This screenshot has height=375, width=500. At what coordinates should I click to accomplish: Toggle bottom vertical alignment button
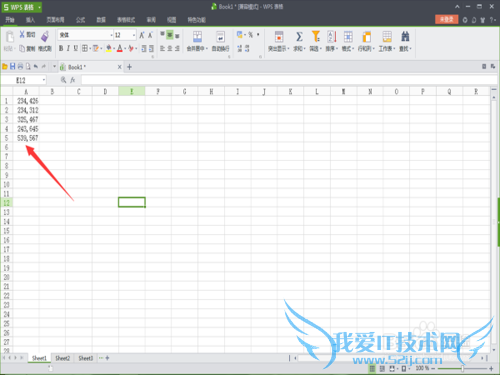pos(177,35)
